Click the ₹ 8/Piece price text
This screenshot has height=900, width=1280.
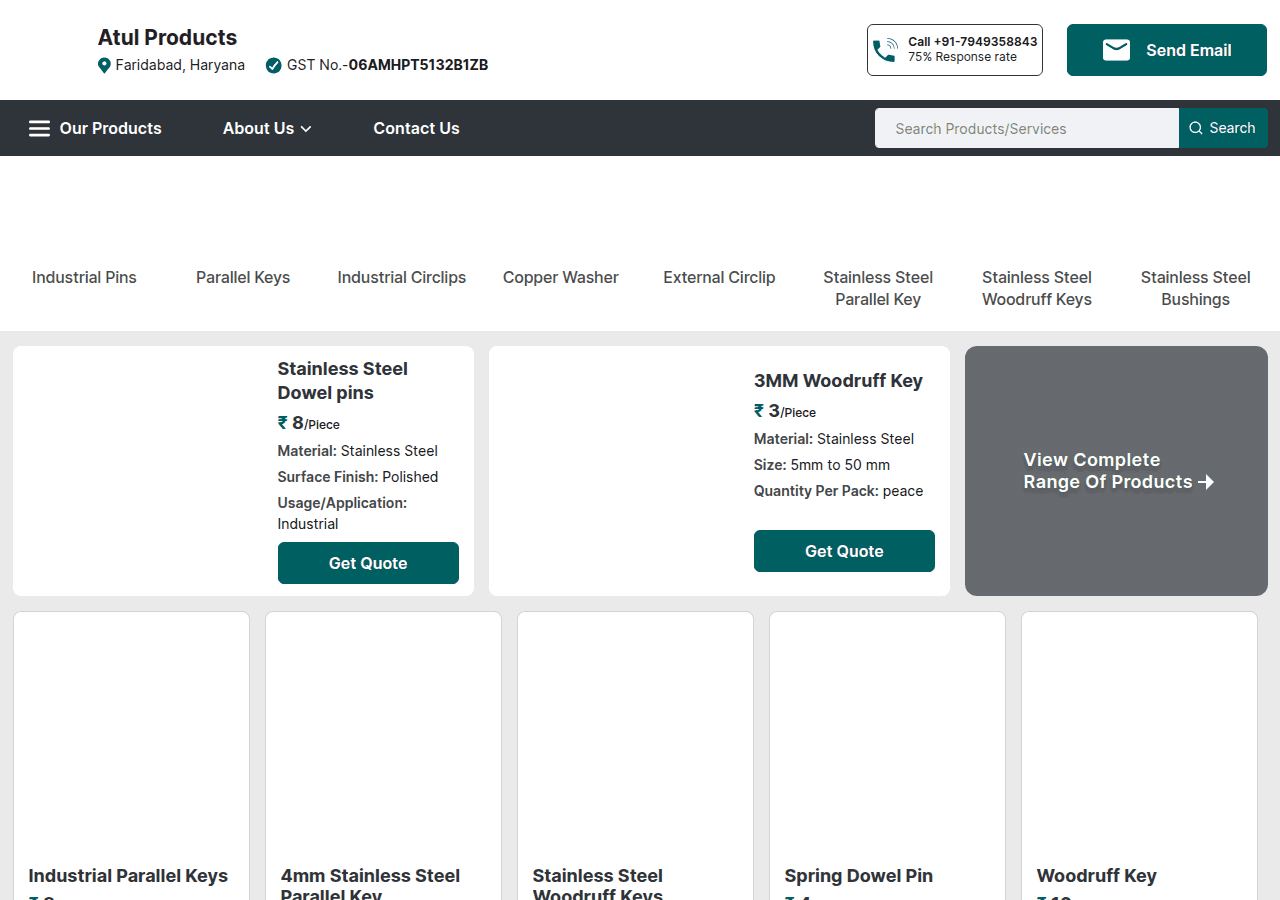pyautogui.click(x=309, y=423)
